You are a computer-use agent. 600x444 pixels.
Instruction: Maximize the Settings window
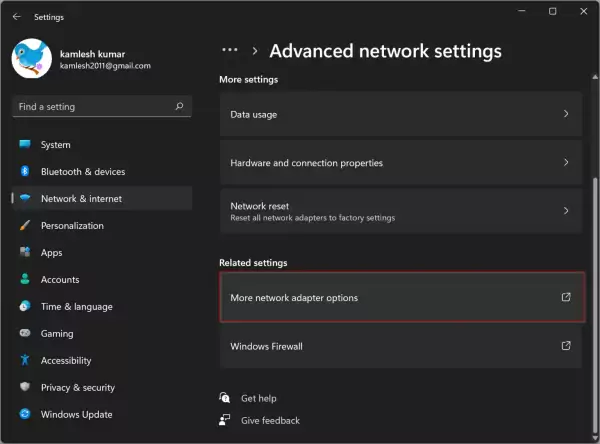point(553,11)
